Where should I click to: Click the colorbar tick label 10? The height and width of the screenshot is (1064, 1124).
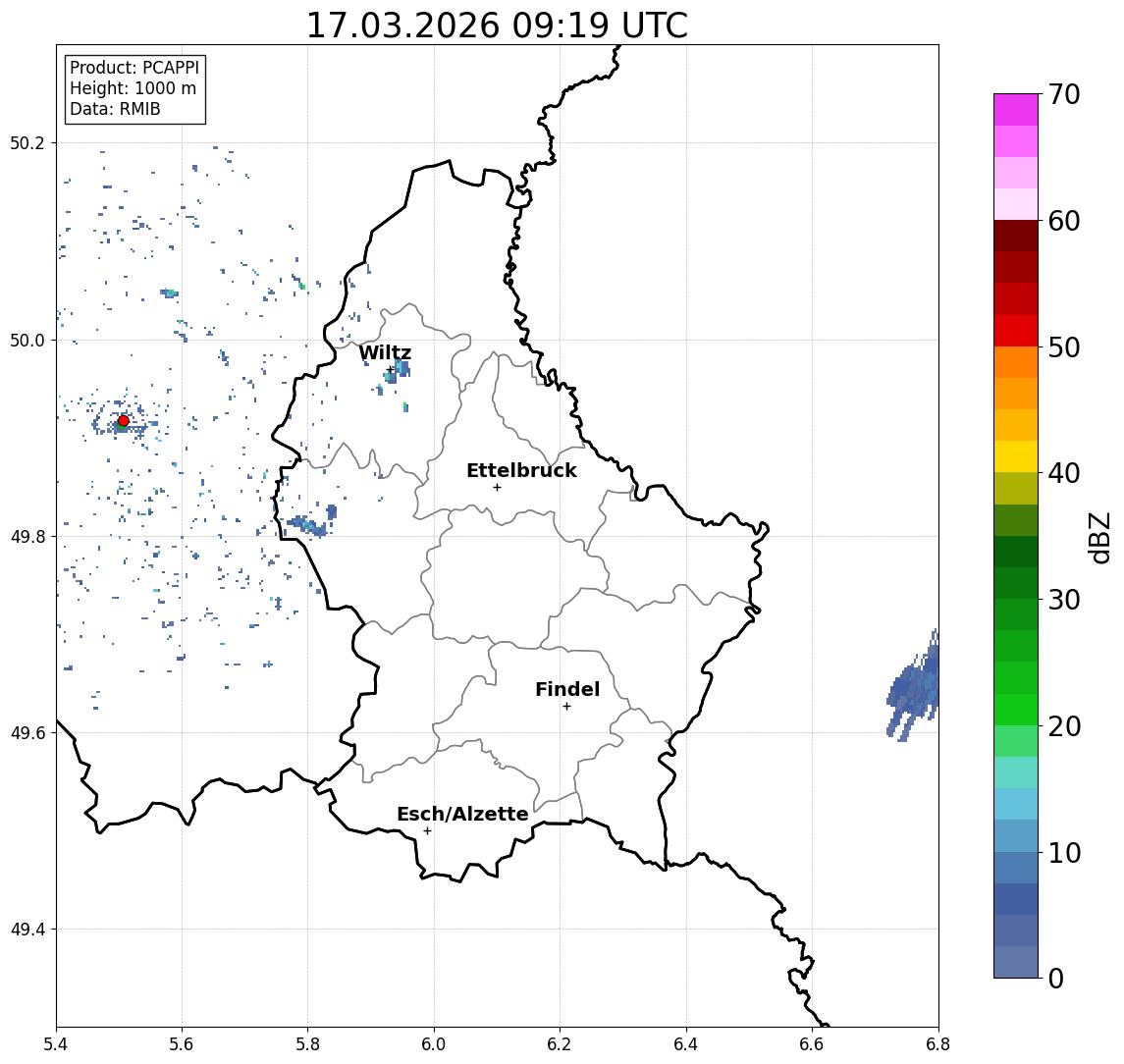(x=1064, y=852)
